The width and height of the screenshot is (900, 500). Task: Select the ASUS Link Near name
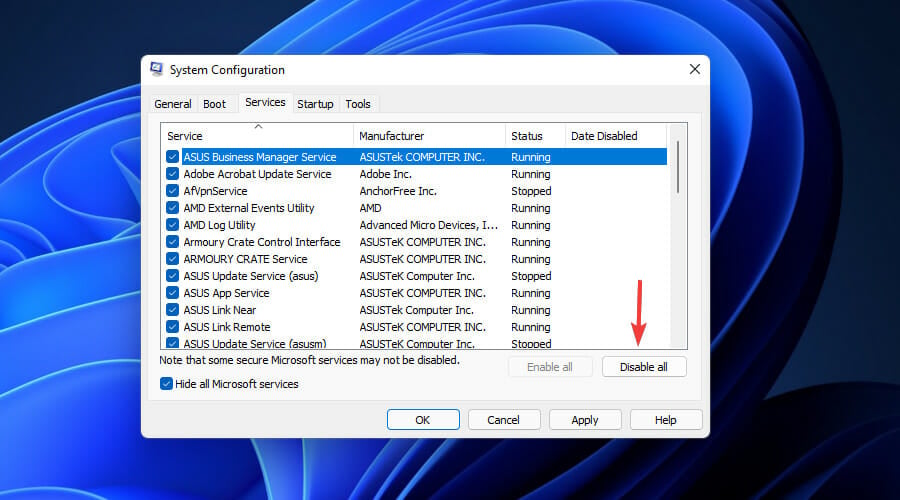tap(220, 310)
